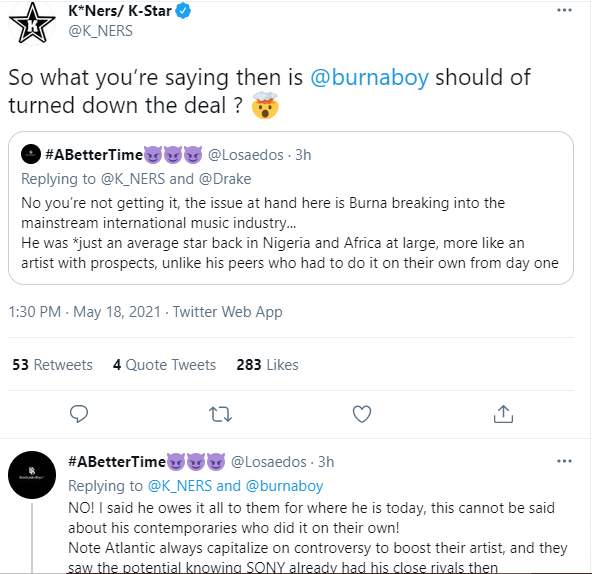Open the quoted tweet card text
Screen dimensions: 592x574
click(290, 233)
